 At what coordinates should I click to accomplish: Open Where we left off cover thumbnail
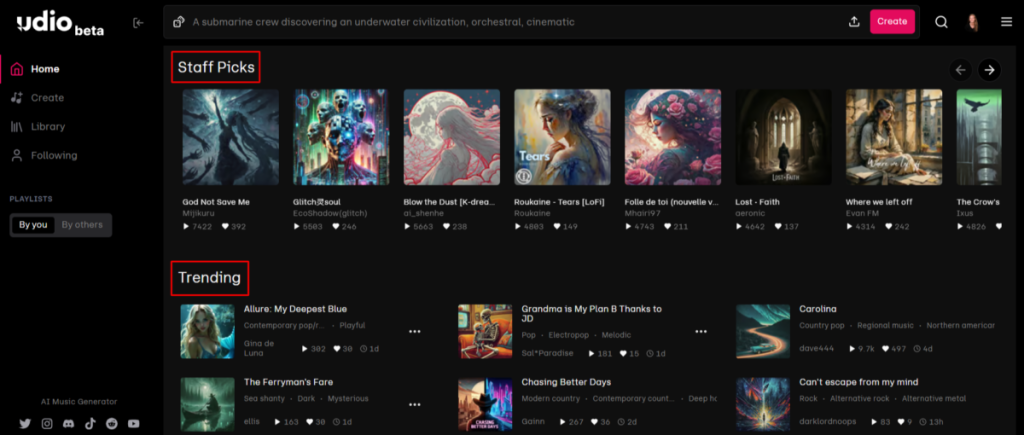pos(894,137)
